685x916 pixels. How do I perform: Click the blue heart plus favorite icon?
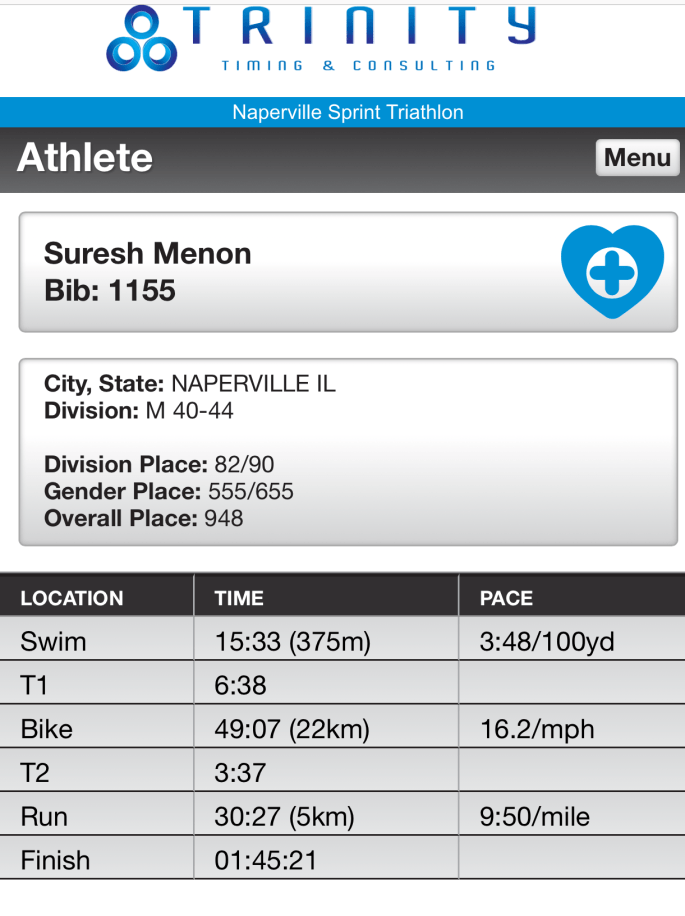pos(612,272)
